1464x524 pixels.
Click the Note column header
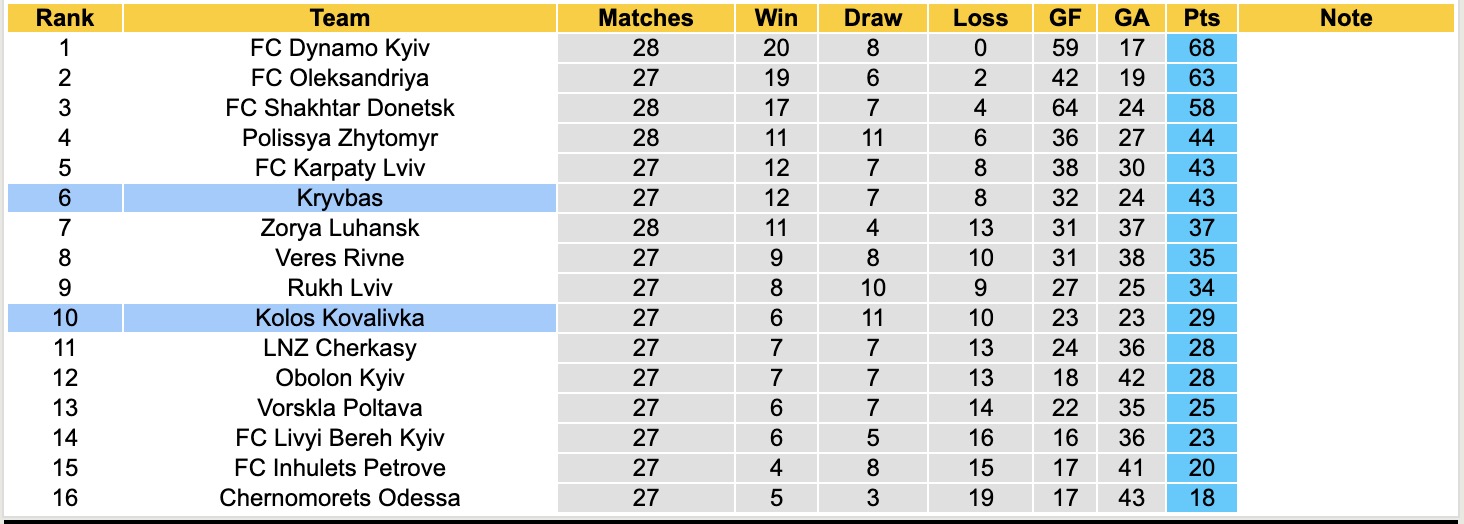1346,18
